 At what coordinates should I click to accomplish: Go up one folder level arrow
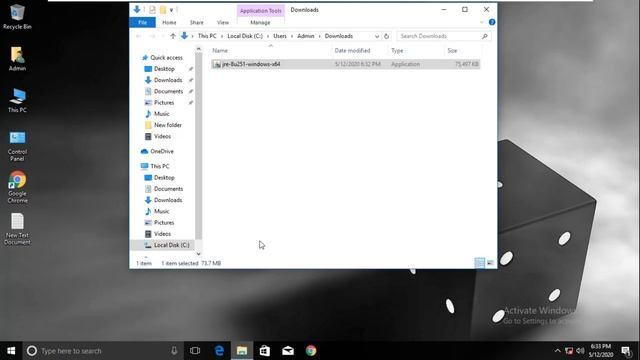click(x=173, y=36)
